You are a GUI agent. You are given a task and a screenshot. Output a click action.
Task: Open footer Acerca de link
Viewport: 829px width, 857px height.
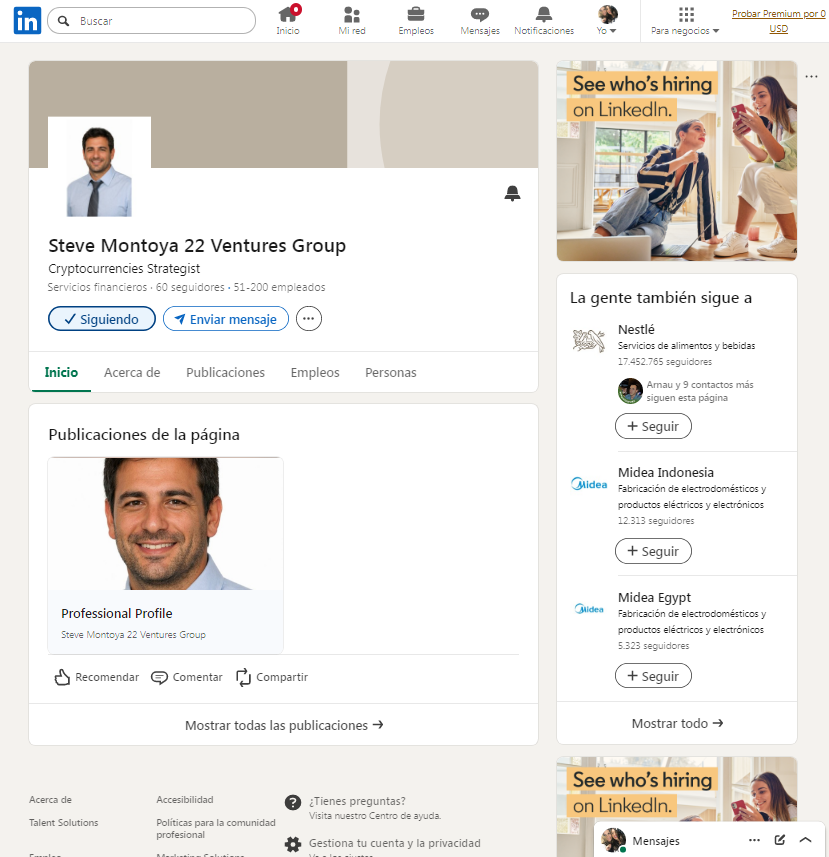click(x=50, y=800)
